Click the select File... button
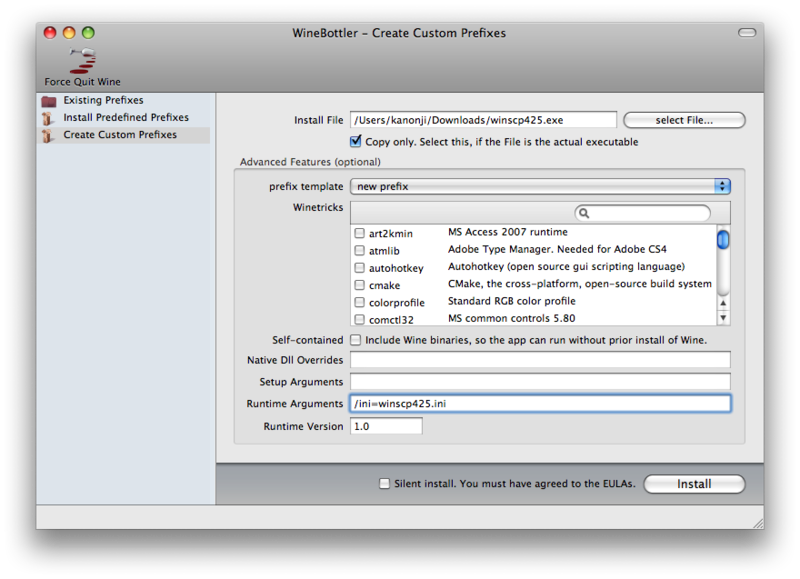Screen dimensions: 800x579 point(684,120)
